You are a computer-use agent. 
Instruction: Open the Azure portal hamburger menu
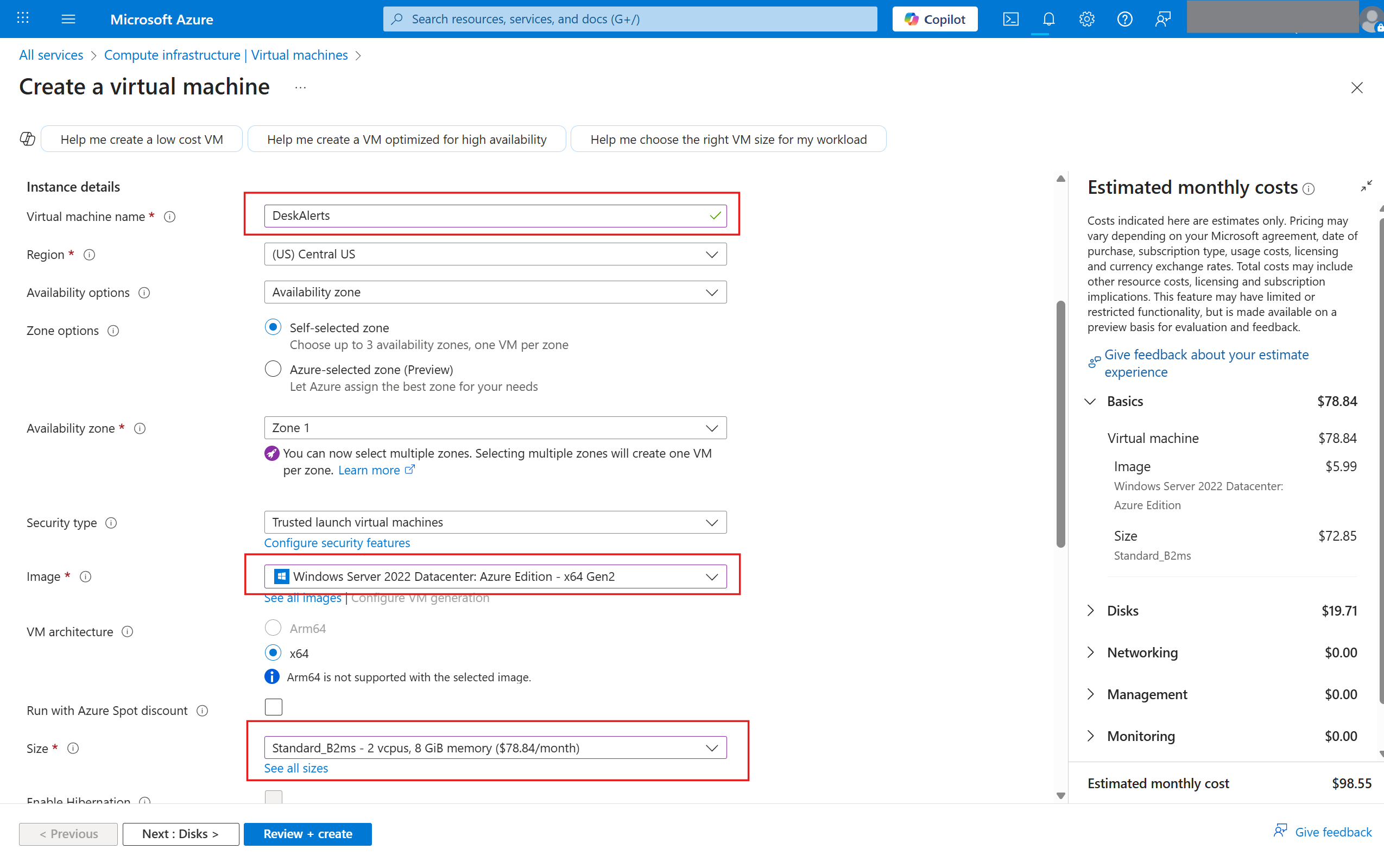coord(68,19)
